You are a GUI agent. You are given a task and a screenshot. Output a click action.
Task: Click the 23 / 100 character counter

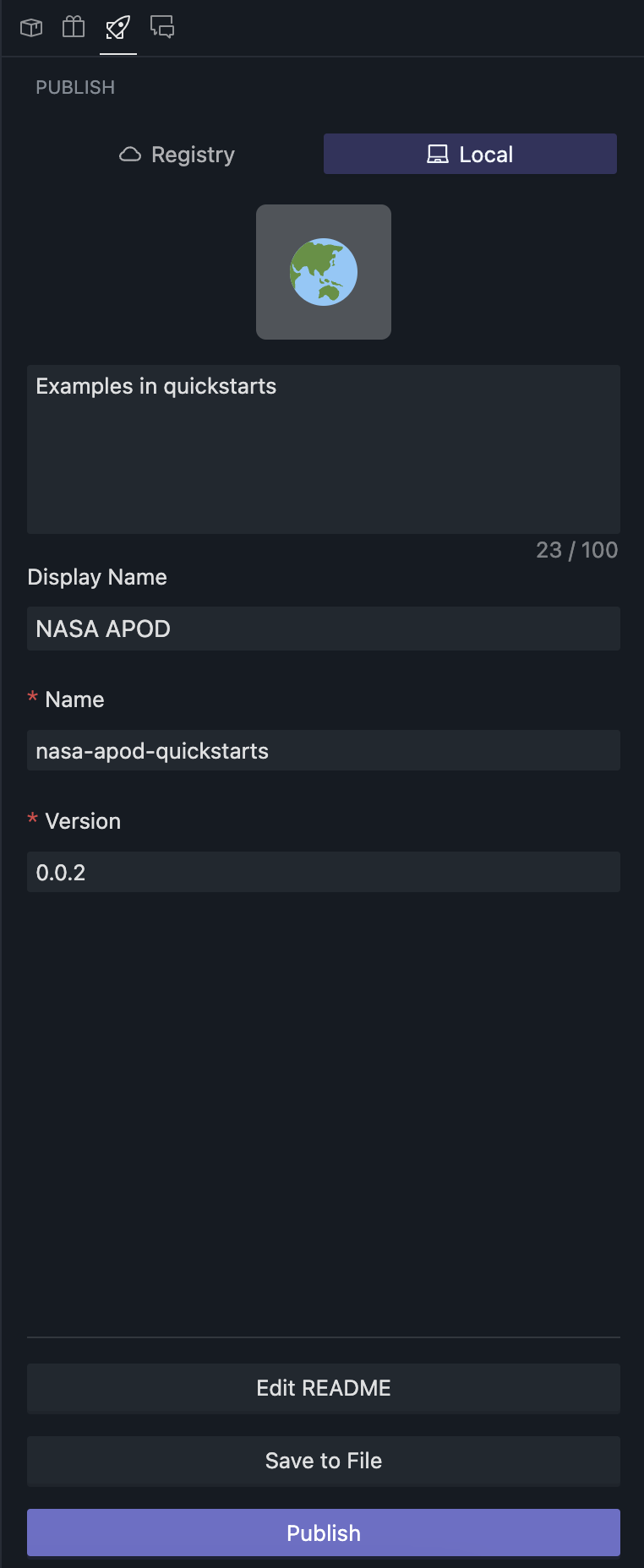[x=576, y=550]
